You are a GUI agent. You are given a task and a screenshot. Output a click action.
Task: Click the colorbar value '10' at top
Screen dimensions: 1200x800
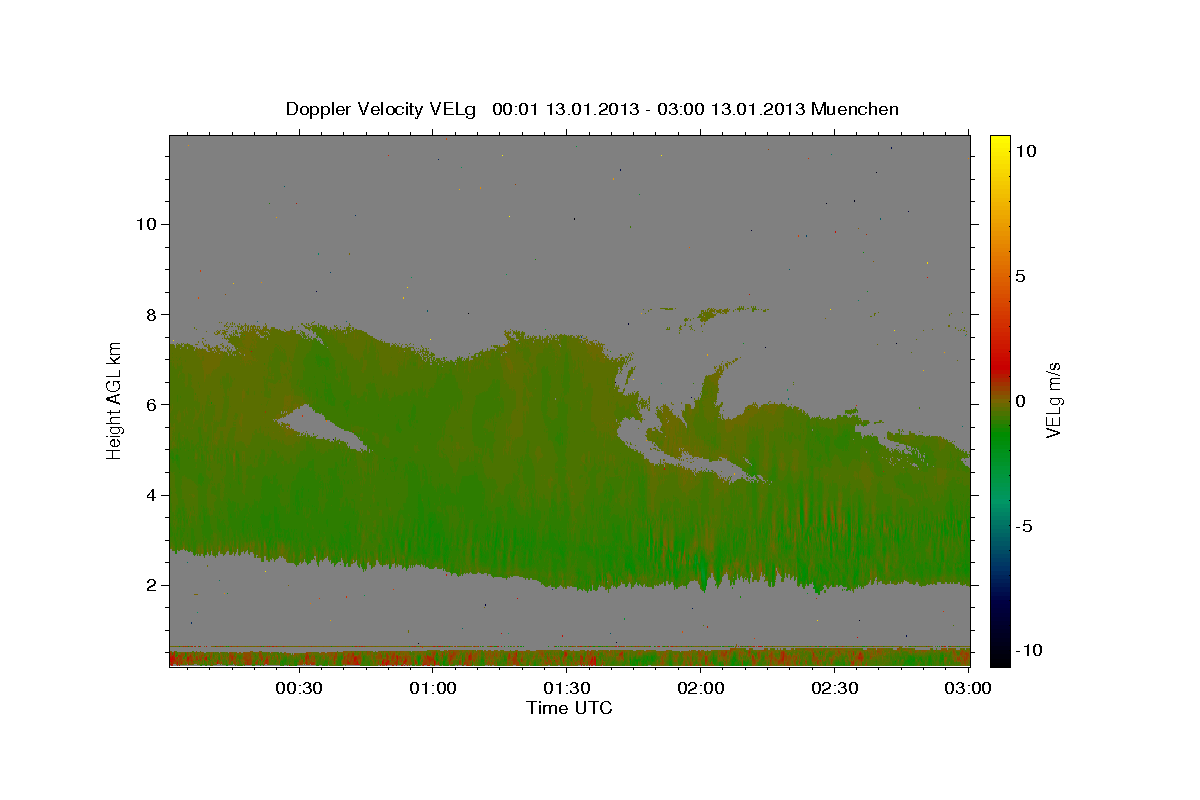(x=1025, y=150)
